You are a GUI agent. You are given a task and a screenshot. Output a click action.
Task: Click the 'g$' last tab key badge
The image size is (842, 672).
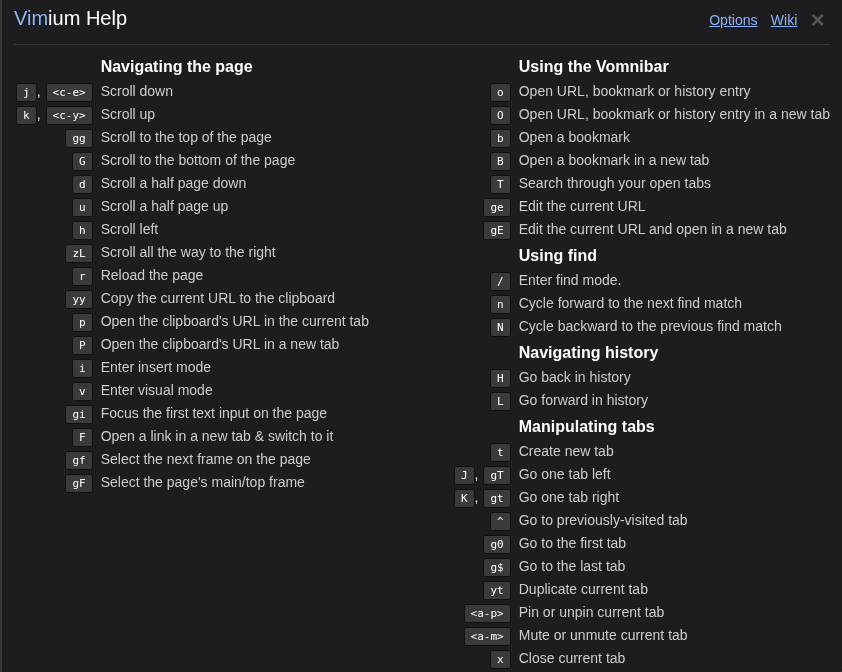tap(497, 568)
